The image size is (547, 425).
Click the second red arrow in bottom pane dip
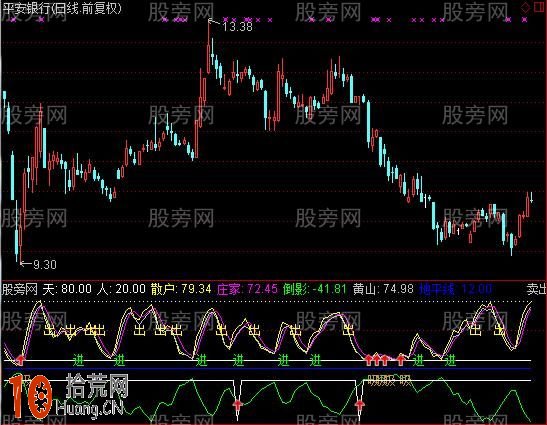(x=360, y=405)
